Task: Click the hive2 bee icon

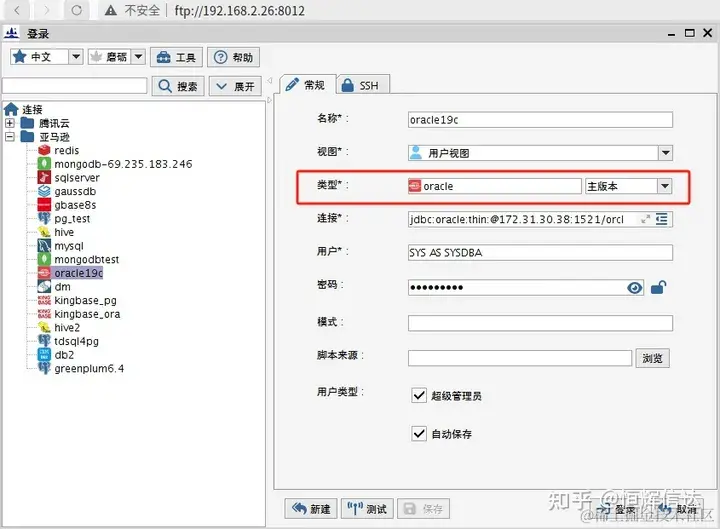Action: [44, 327]
